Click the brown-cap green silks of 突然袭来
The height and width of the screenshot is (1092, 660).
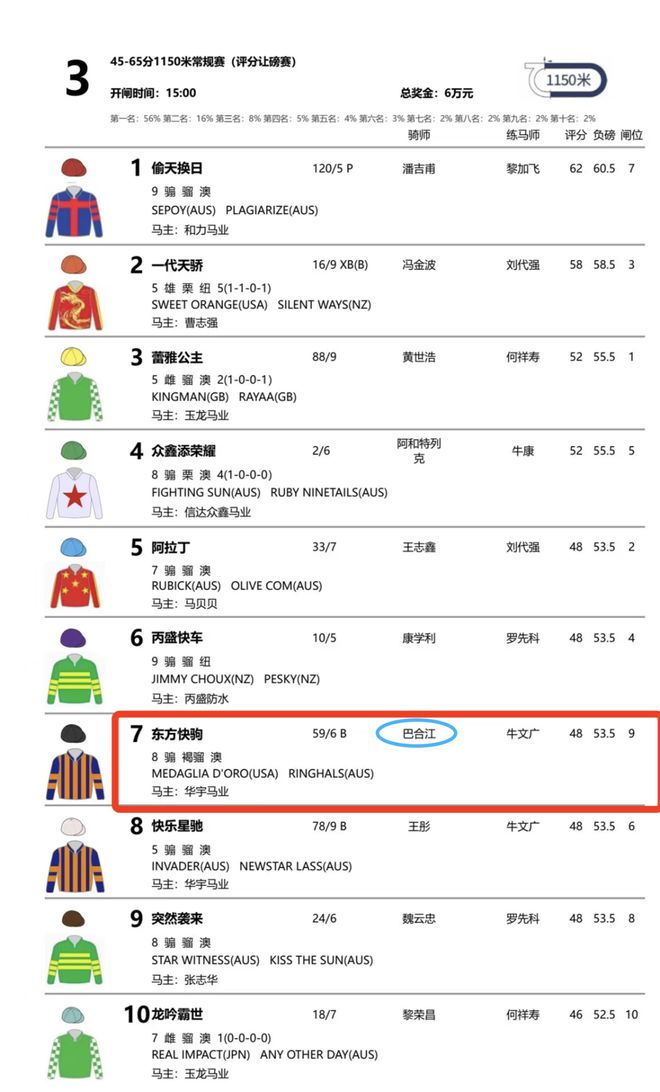(x=74, y=948)
